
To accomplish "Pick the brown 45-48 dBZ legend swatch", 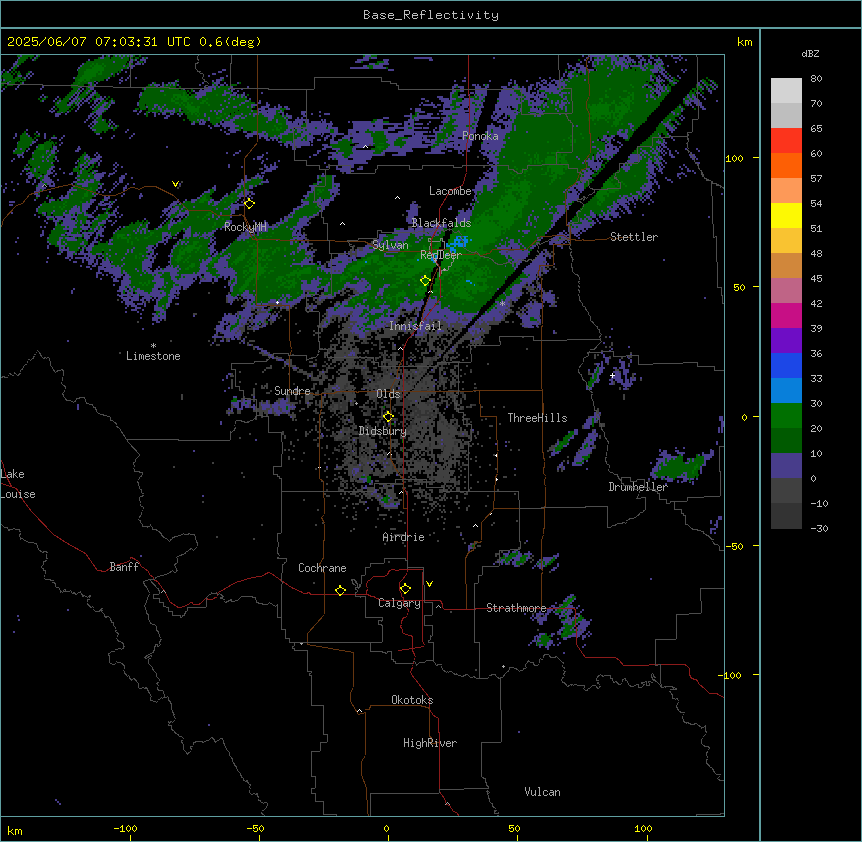I will [x=786, y=265].
